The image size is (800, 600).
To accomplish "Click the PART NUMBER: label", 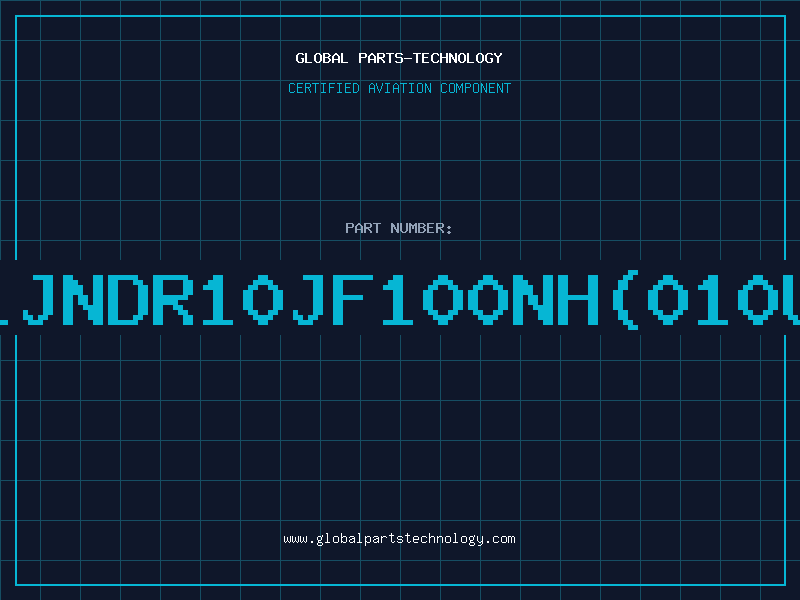I will (x=399, y=228).
